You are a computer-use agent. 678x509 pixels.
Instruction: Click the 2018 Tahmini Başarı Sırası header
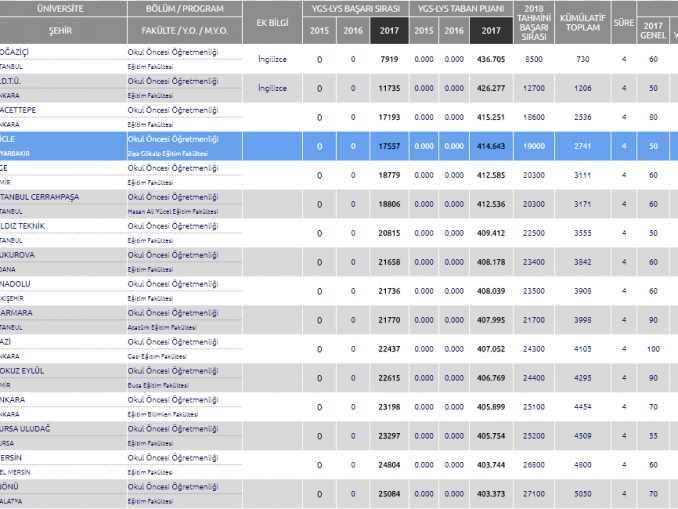(x=533, y=22)
